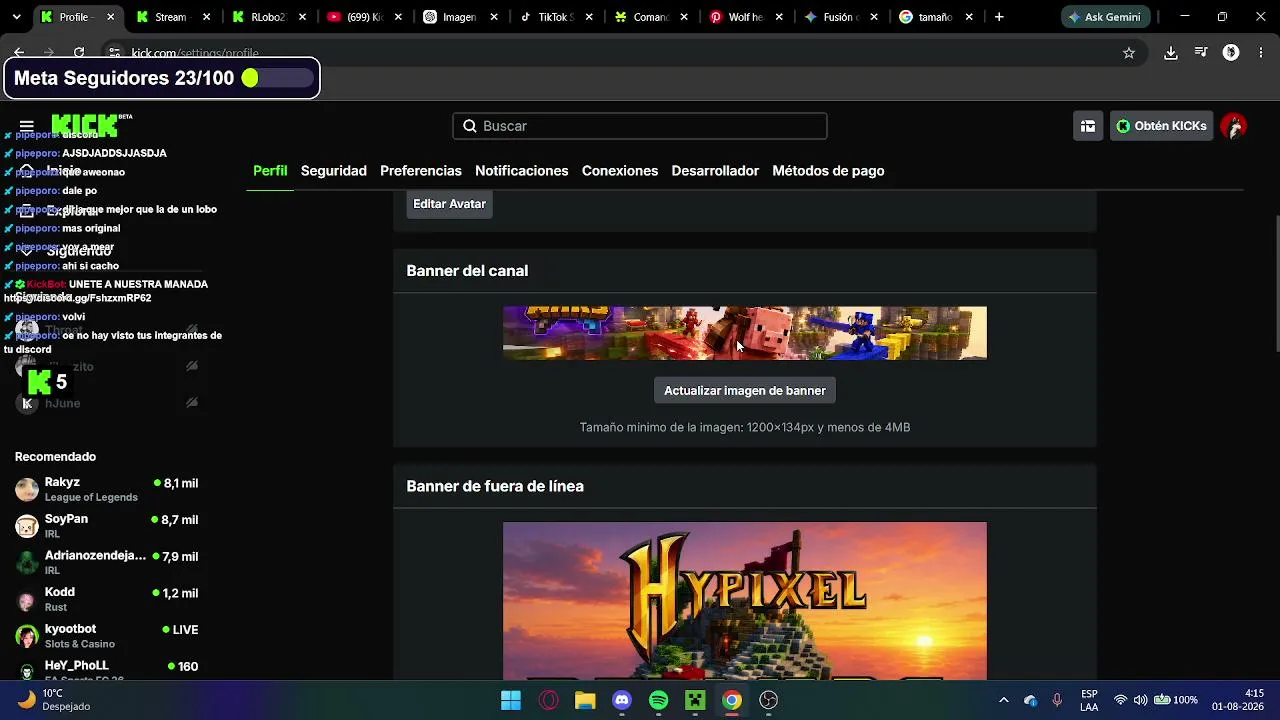This screenshot has width=1280, height=720.
Task: Switch to the YouTube (699) browser tab
Action: tap(362, 17)
